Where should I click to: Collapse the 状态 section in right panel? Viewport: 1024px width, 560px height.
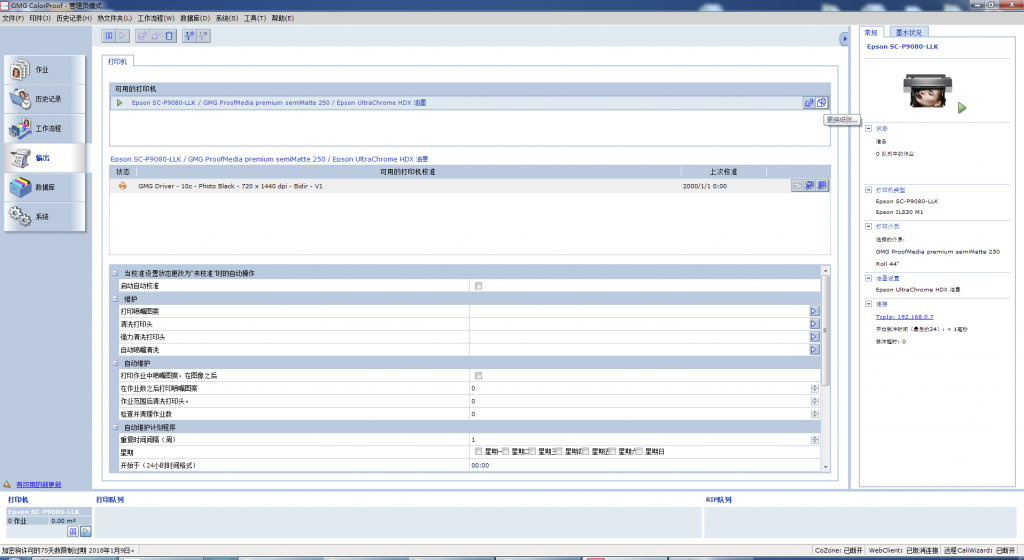coord(869,129)
